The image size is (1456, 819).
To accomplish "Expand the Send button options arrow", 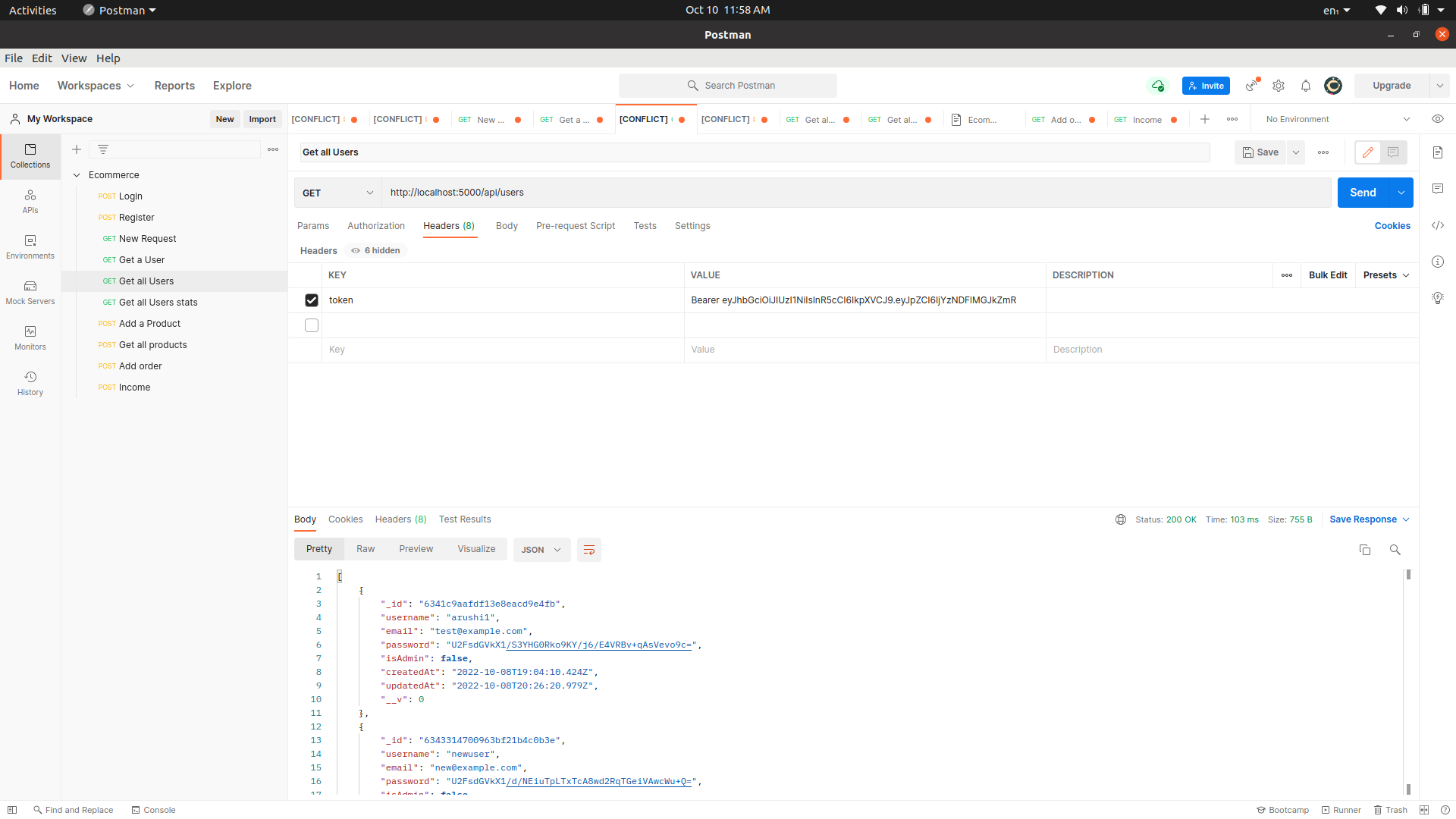I will click(1401, 193).
